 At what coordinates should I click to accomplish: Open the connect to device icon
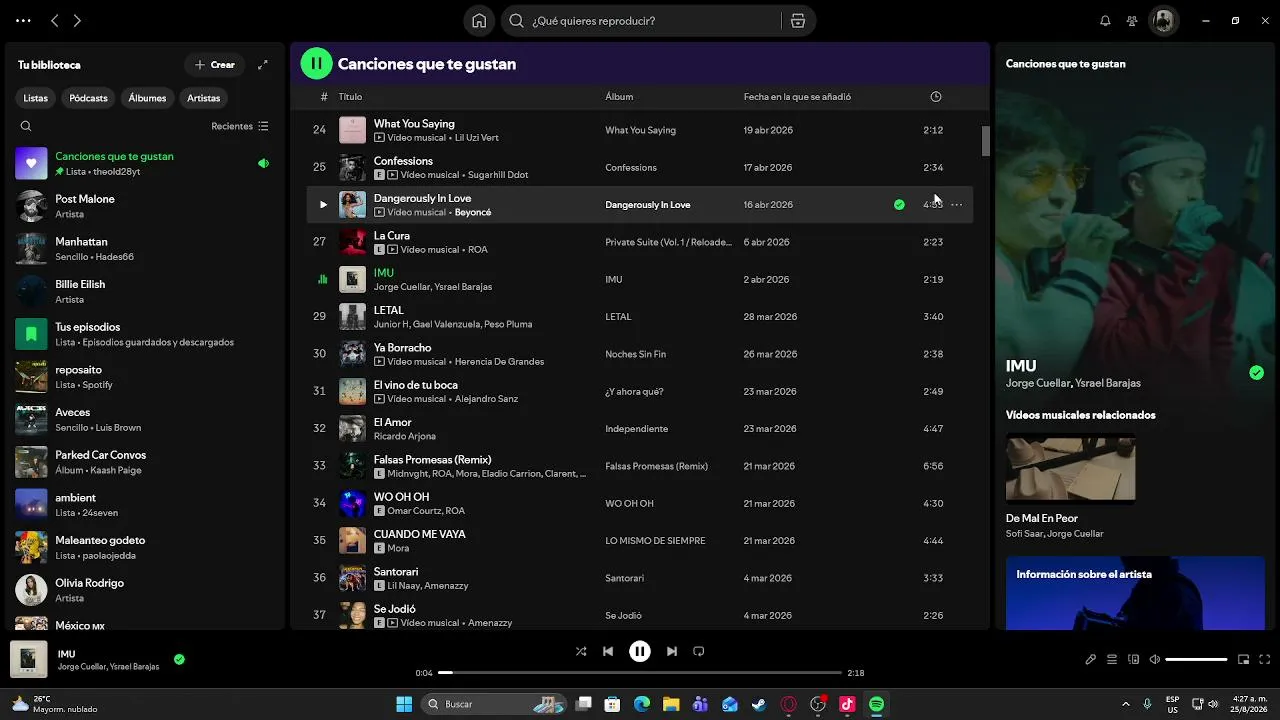coord(1133,659)
